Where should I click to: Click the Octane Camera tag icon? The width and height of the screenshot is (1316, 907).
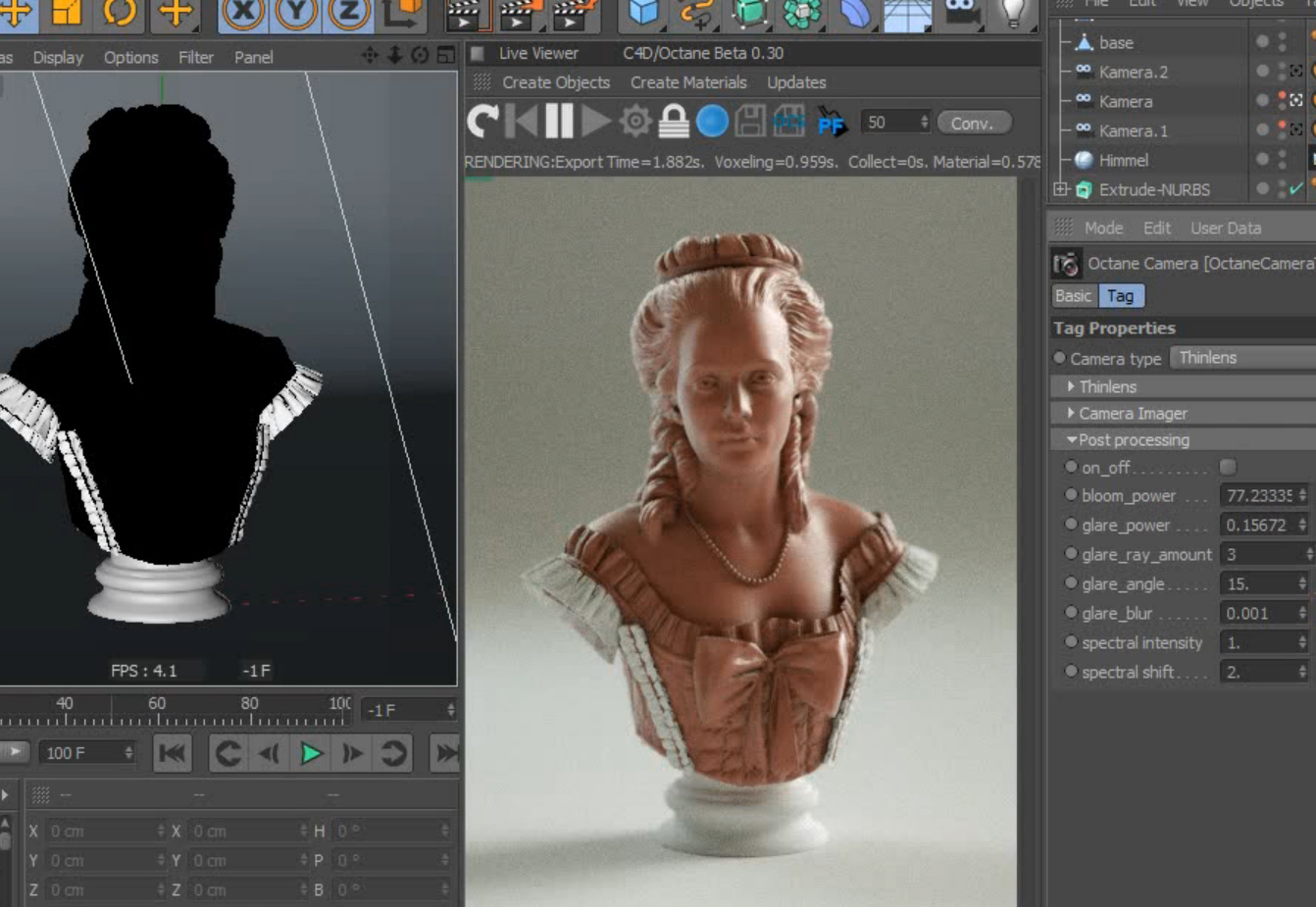click(x=1066, y=264)
